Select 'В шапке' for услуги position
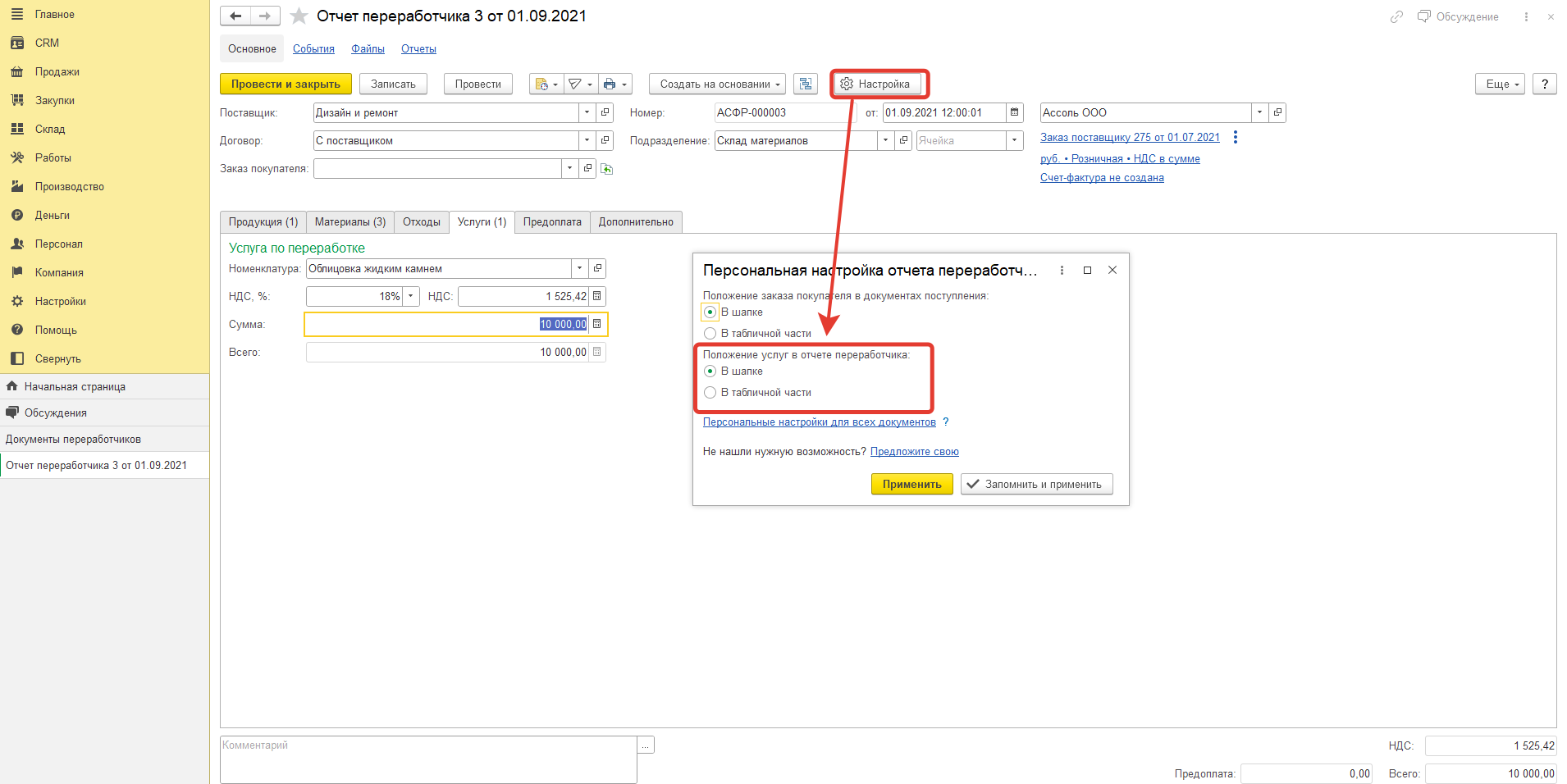Image resolution: width=1567 pixels, height=784 pixels. pos(710,371)
